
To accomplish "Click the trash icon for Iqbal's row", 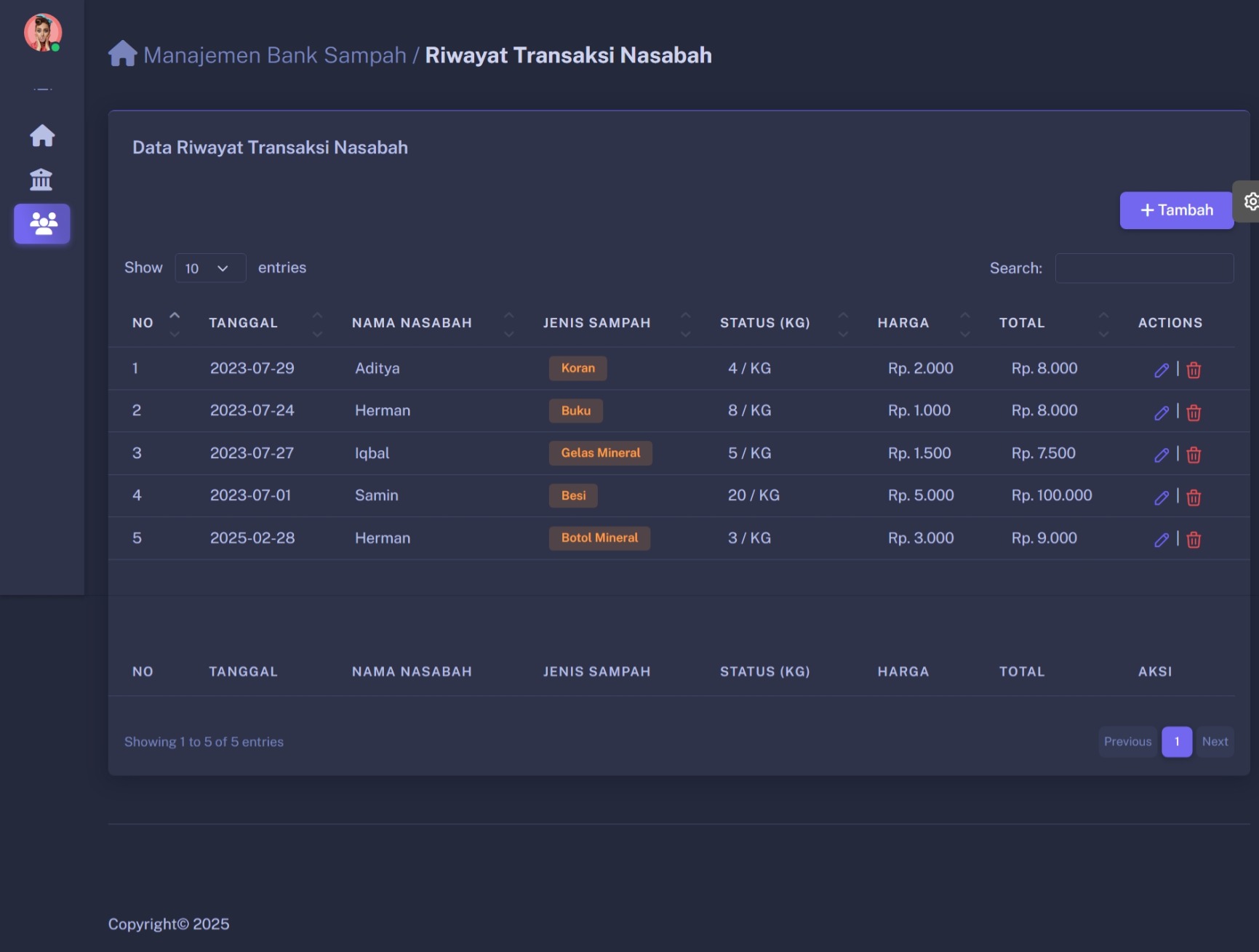I will point(1194,455).
